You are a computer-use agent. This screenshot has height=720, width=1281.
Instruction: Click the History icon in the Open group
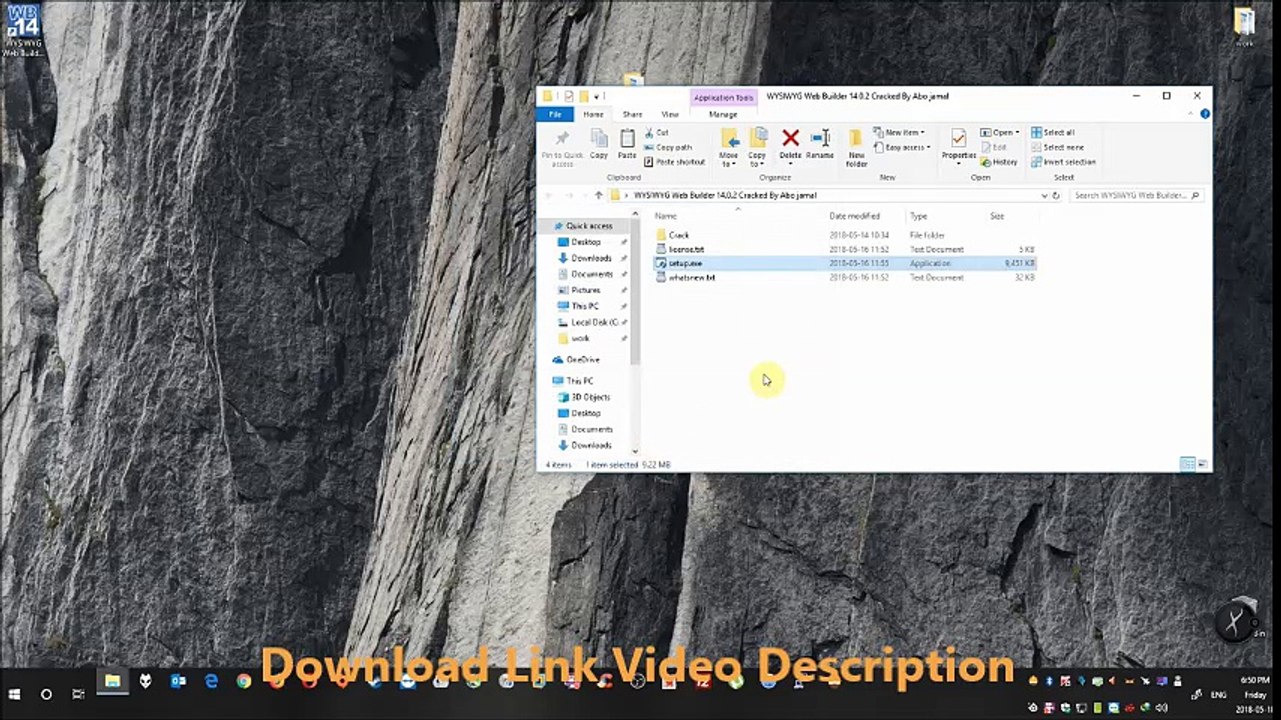coord(999,162)
